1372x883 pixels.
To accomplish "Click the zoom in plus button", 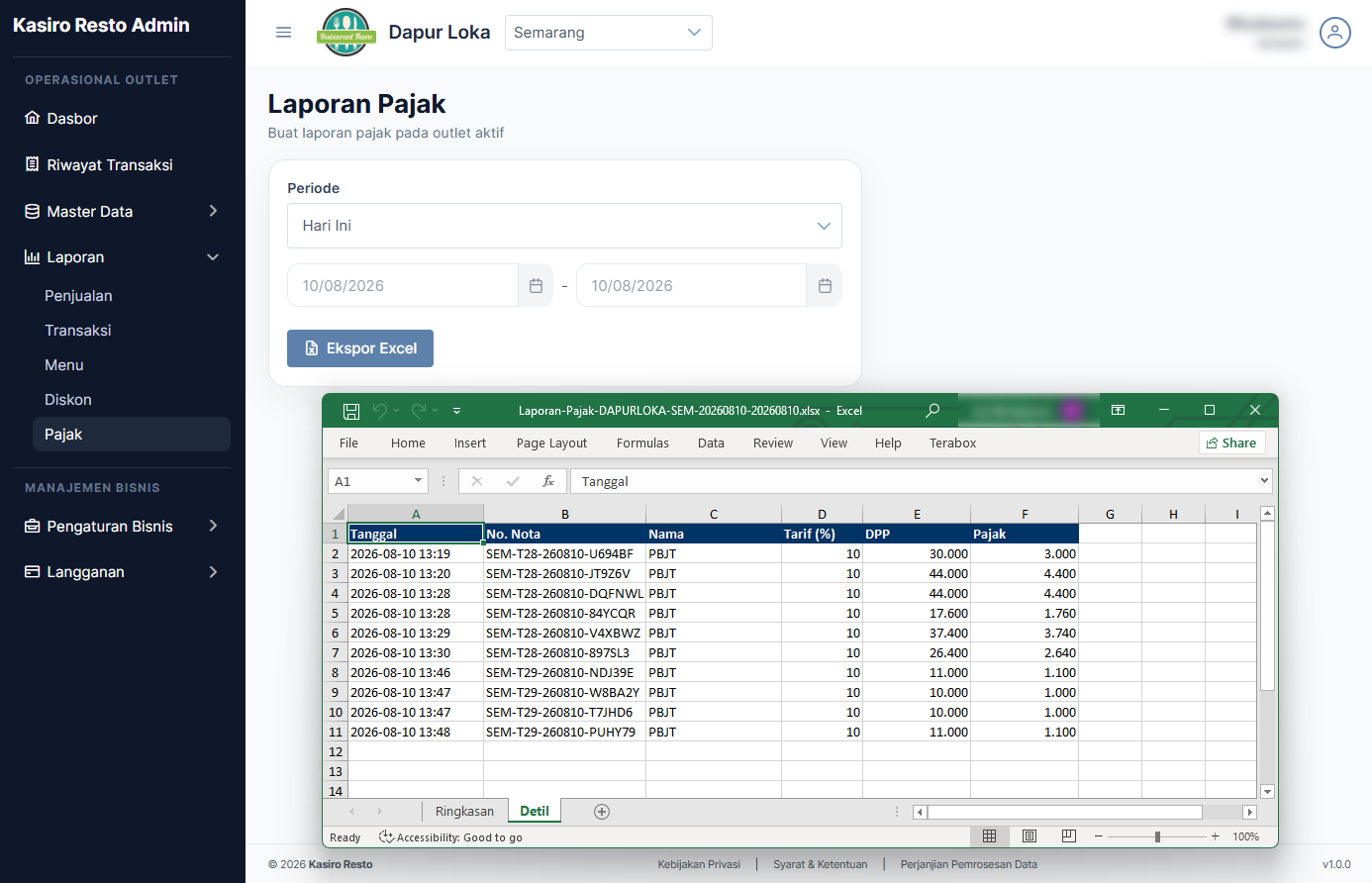I will [x=1216, y=836].
